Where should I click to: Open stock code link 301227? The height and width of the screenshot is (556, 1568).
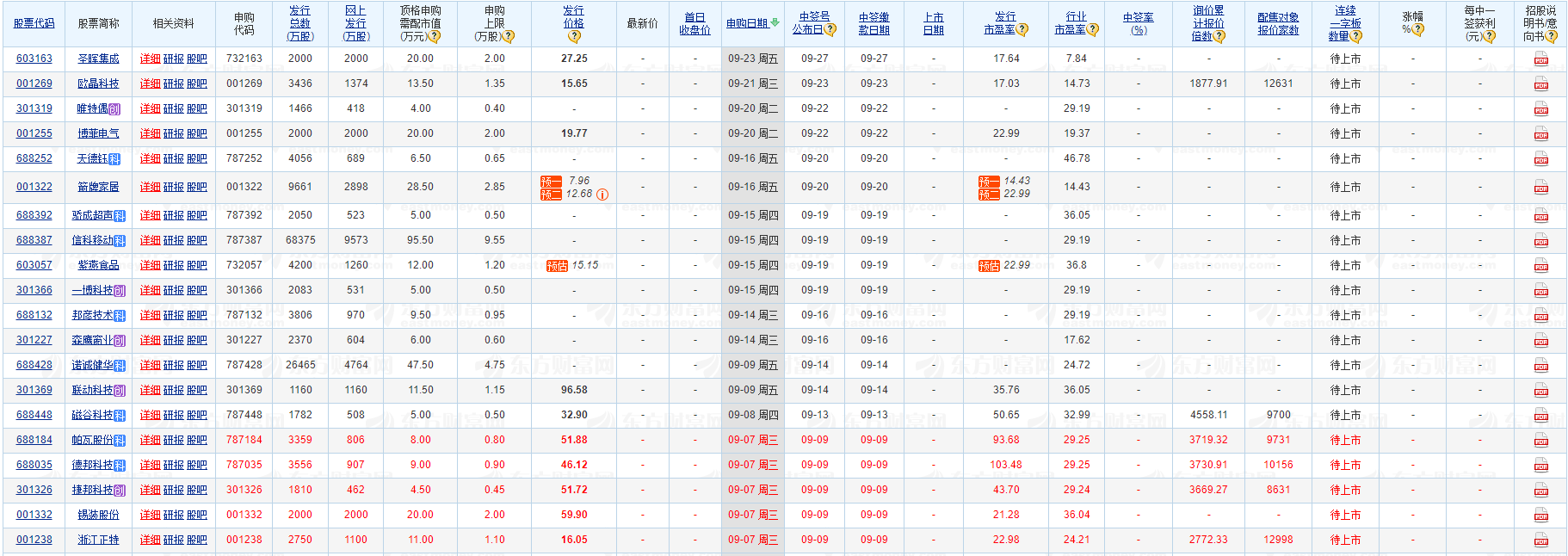coord(34,340)
